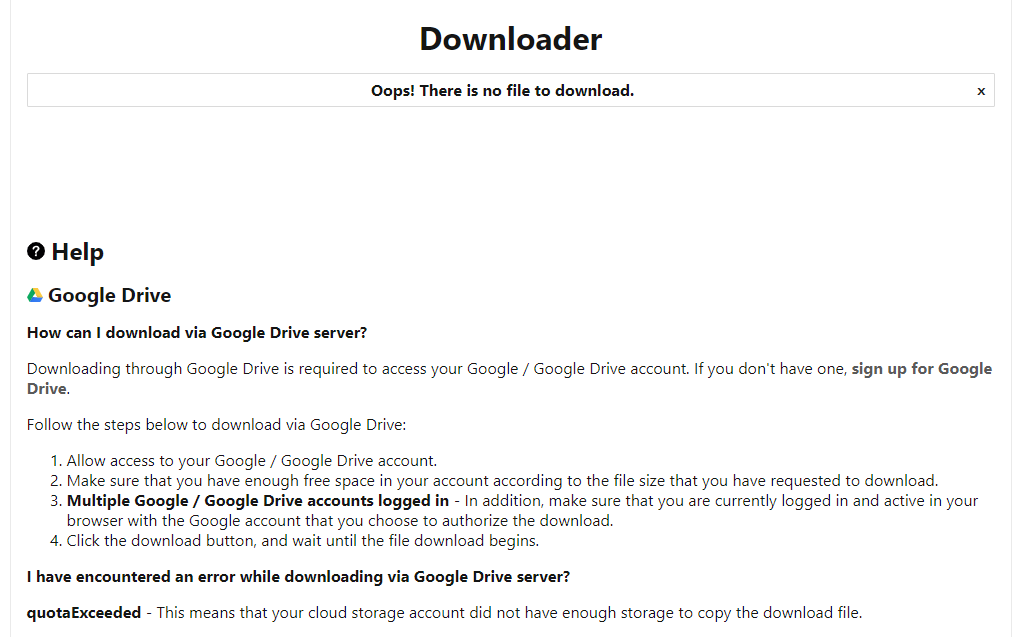
Task: Click 'How can I download via Google Drive server?'
Action: 197,333
